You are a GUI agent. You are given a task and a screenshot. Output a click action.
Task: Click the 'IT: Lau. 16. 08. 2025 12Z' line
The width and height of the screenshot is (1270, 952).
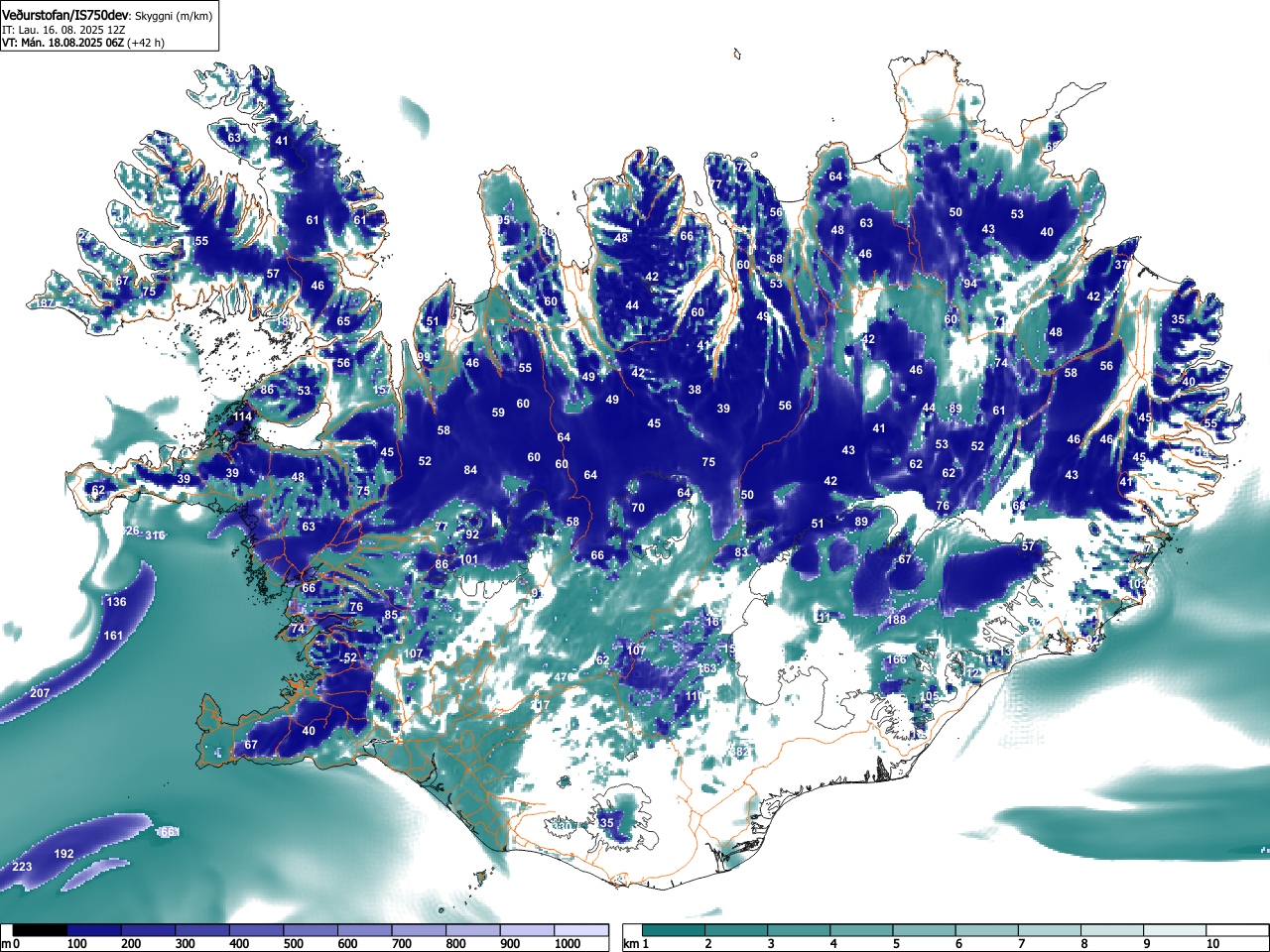pos(62,30)
